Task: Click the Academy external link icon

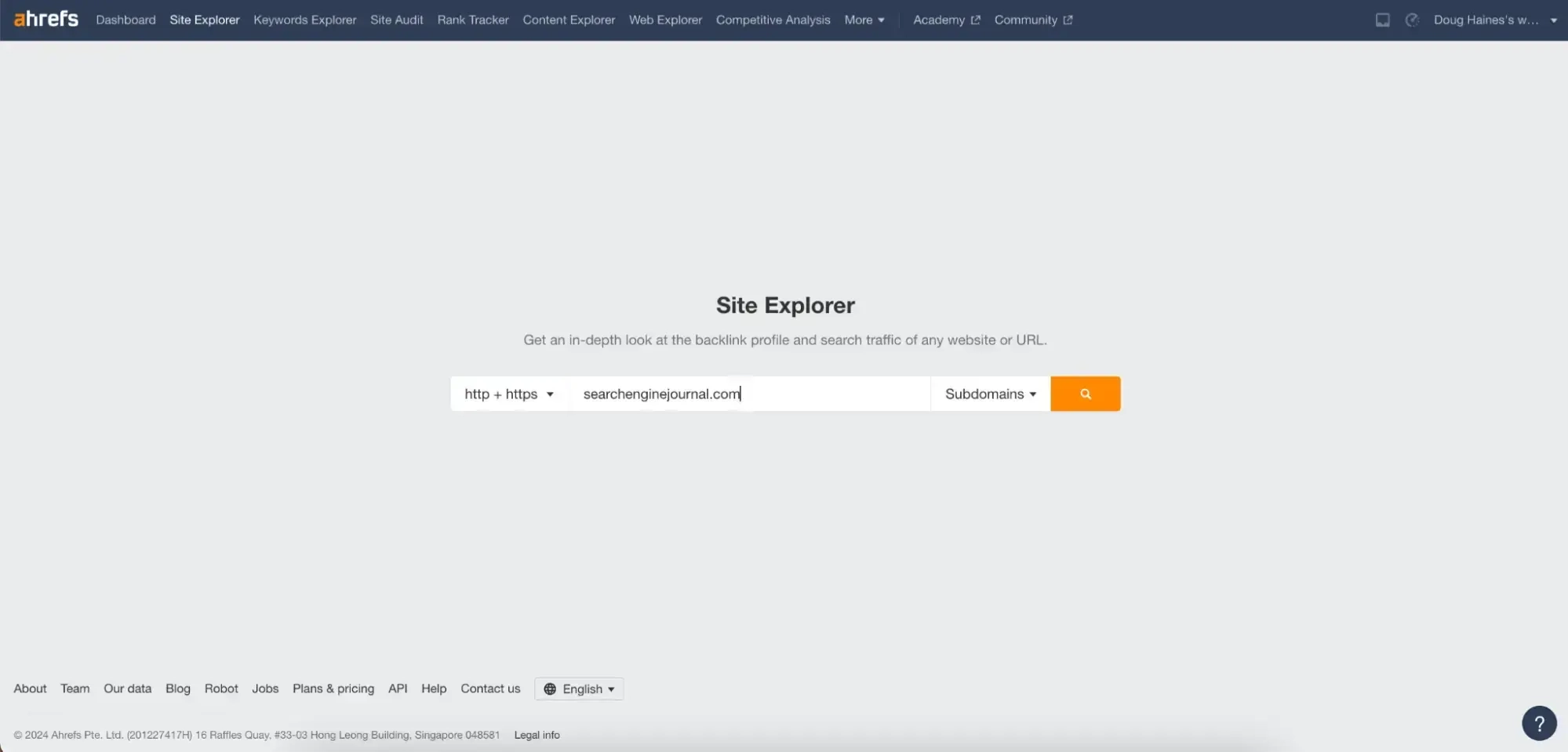Action: 975,20
